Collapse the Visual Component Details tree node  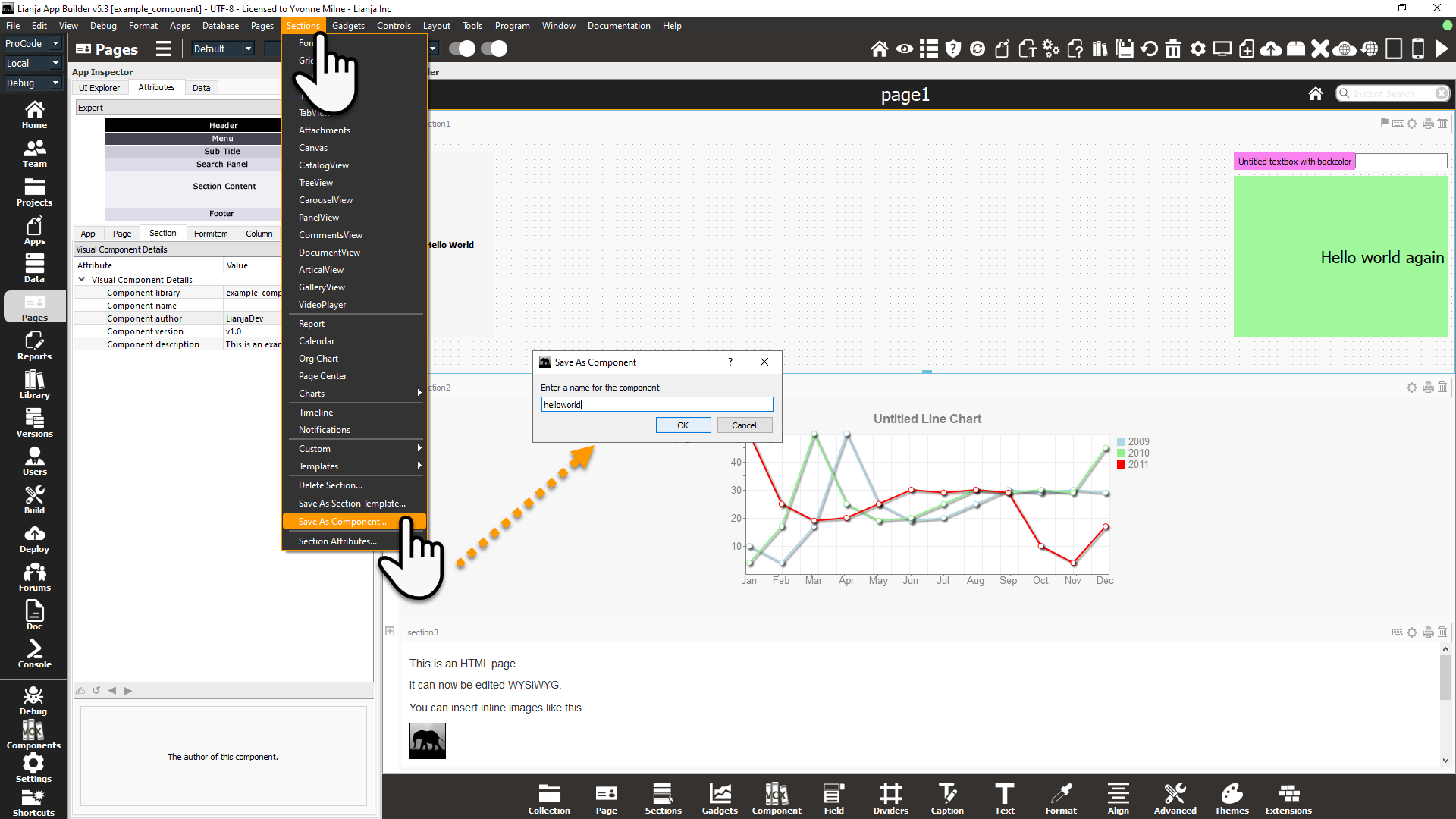(x=82, y=280)
